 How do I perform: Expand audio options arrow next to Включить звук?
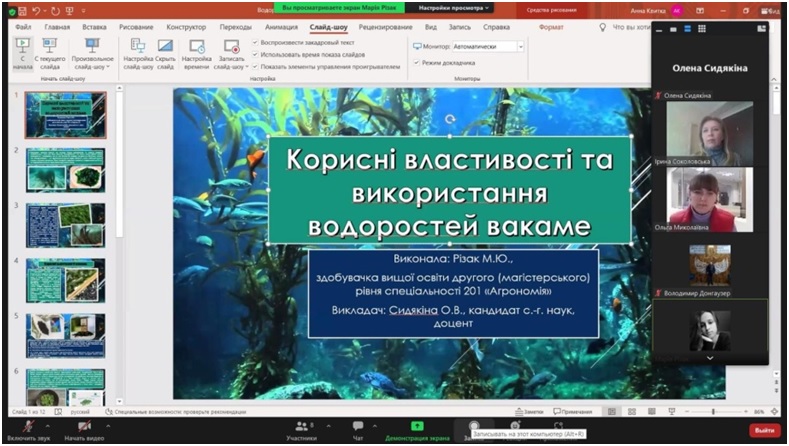point(48,426)
